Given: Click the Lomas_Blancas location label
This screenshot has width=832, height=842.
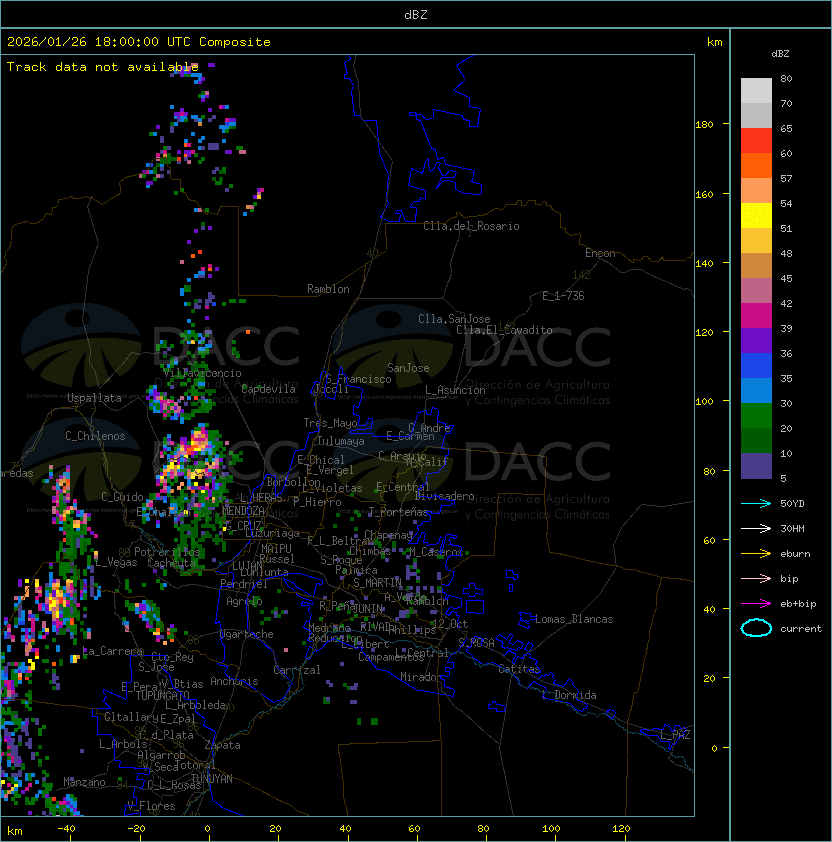Looking at the screenshot, I should pyautogui.click(x=573, y=619).
